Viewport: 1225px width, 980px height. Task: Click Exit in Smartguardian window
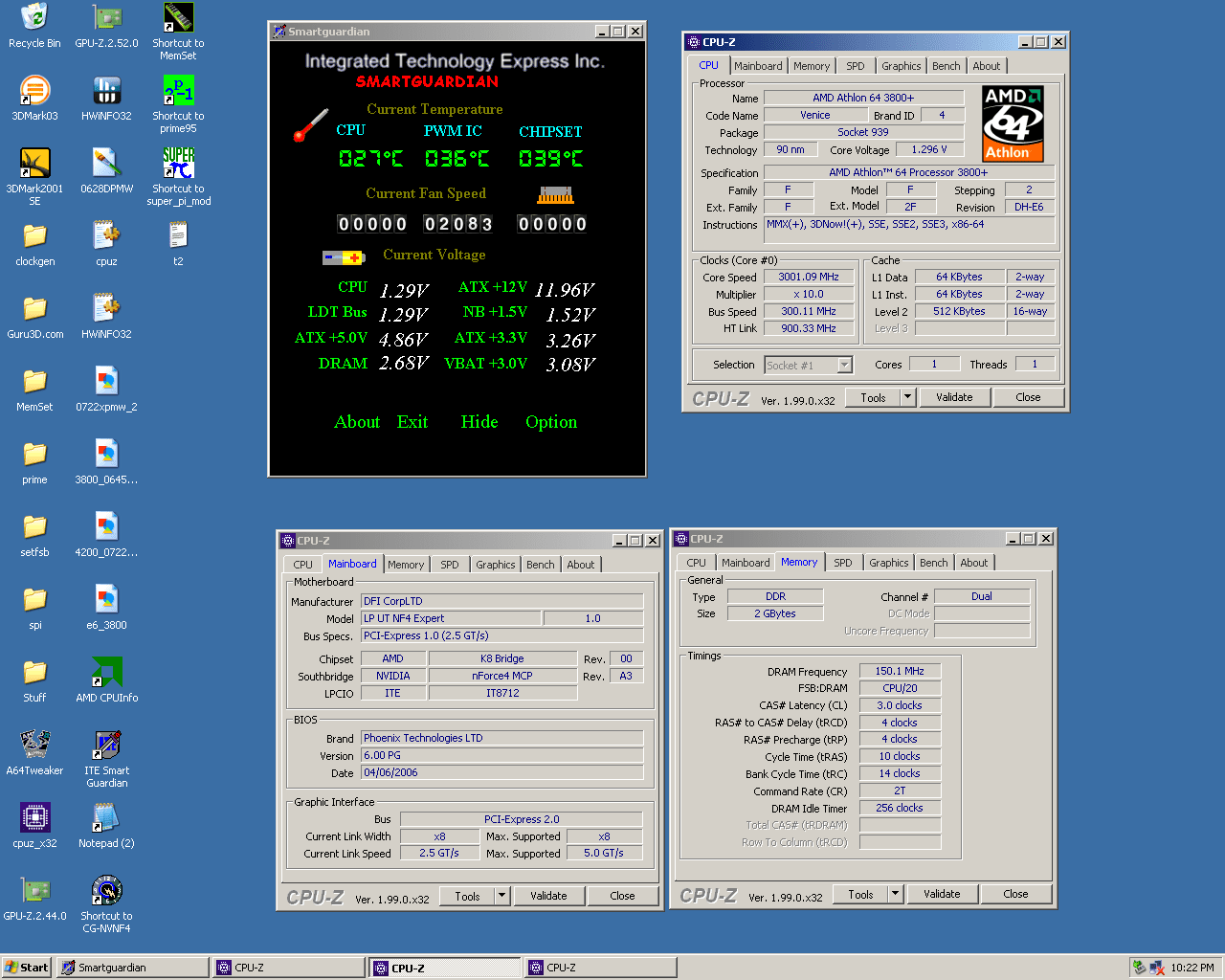412,422
